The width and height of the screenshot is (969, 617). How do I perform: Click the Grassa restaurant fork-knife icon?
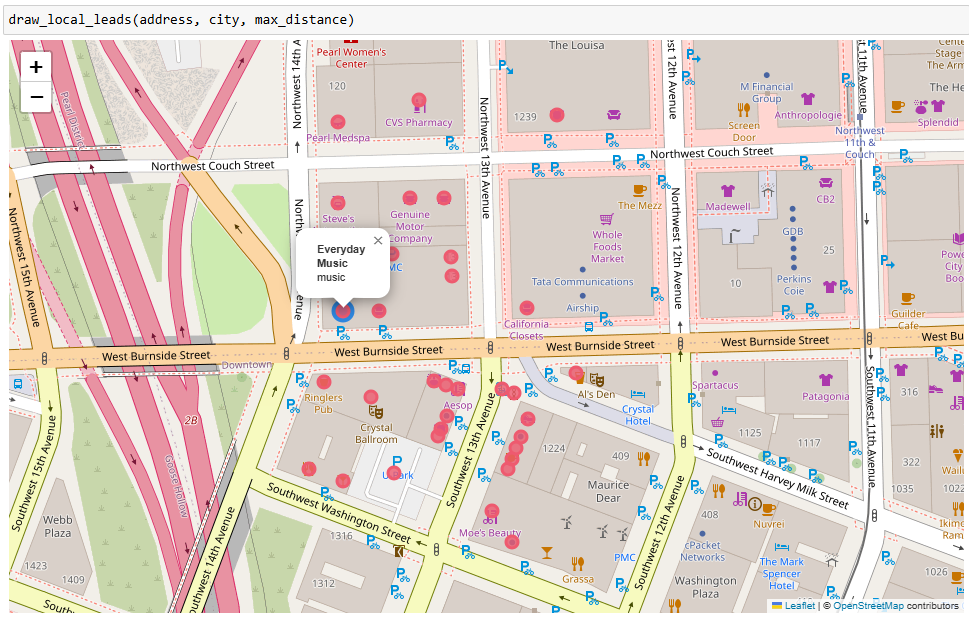(578, 563)
